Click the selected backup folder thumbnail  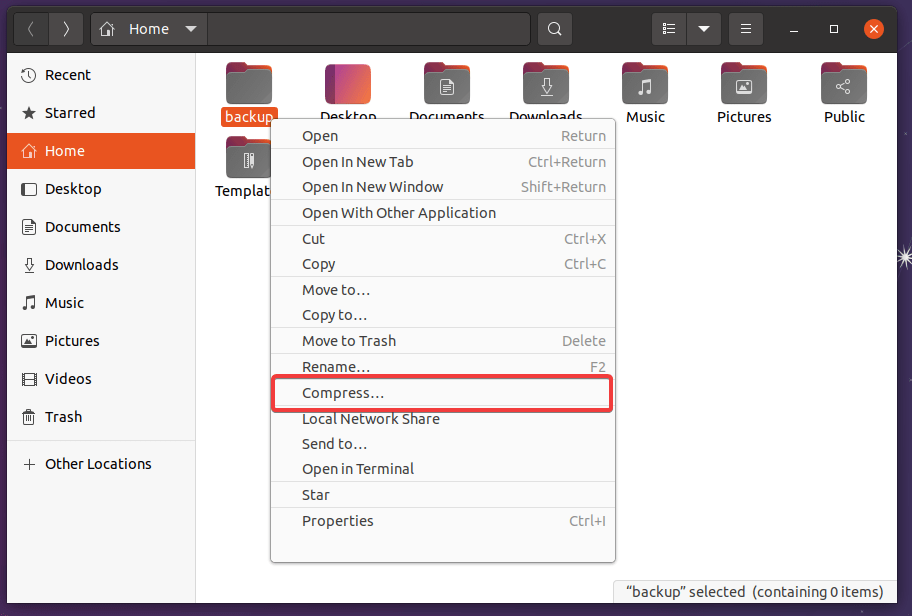pyautogui.click(x=248, y=83)
